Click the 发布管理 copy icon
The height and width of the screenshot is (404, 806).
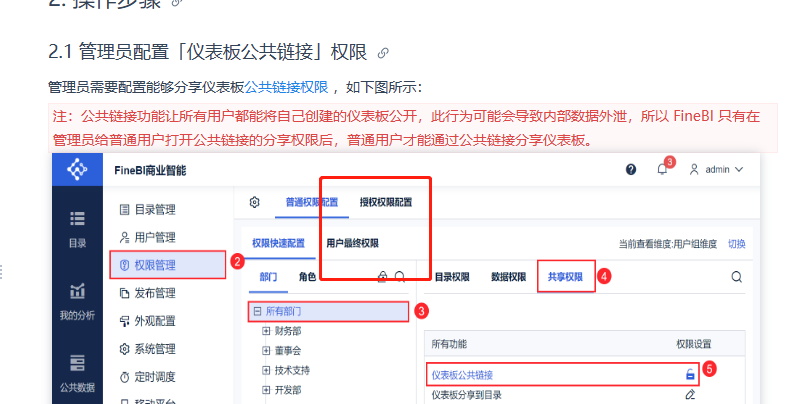point(124,293)
